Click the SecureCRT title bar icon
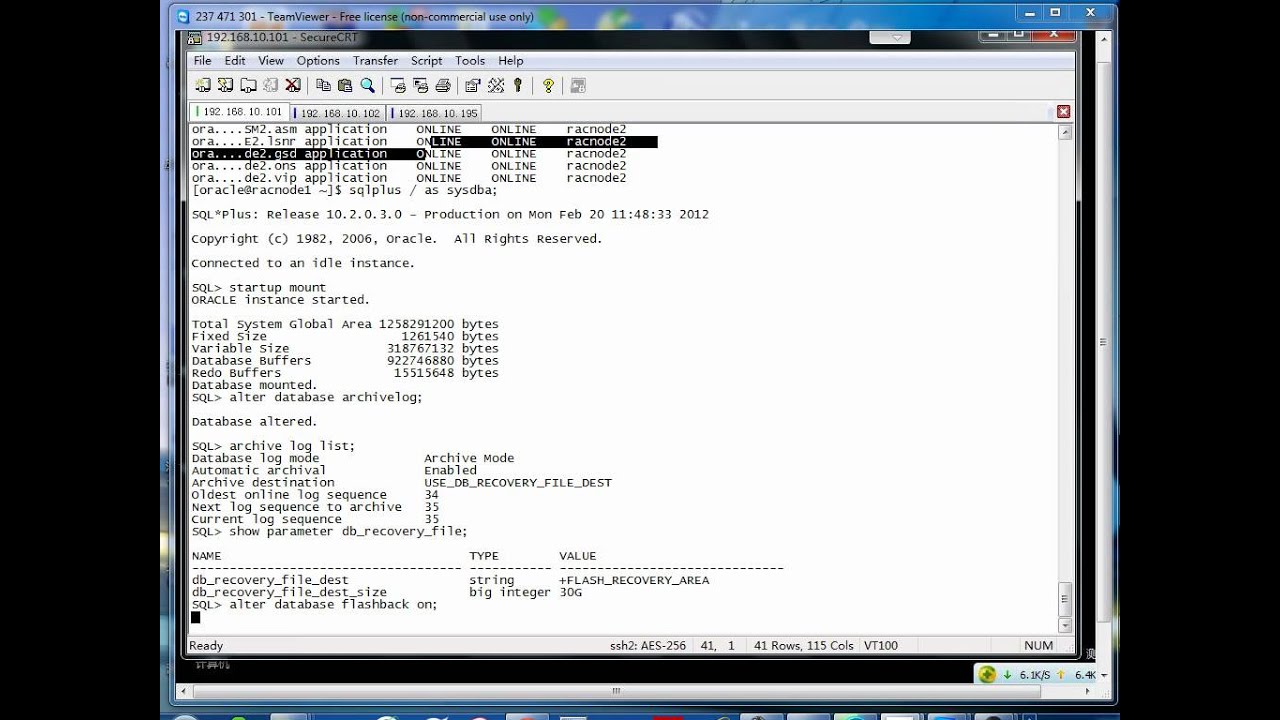The height and width of the screenshot is (720, 1280). tap(197, 38)
